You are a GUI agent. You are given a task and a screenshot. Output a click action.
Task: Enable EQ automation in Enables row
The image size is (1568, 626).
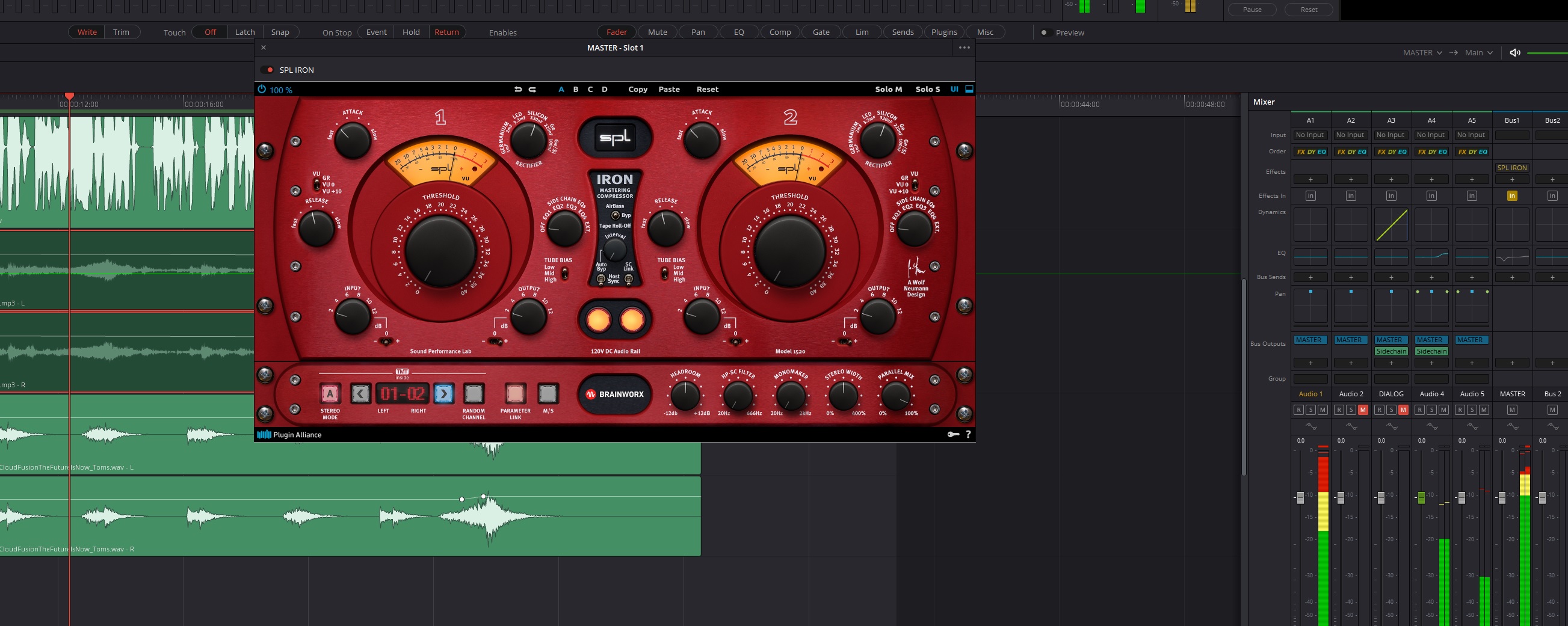point(739,32)
